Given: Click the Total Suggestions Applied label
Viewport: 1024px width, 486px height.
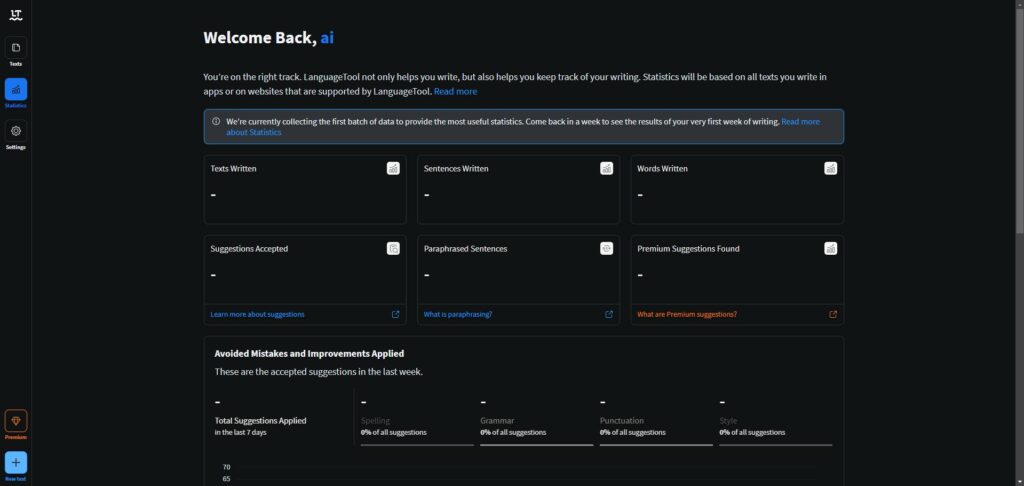Looking at the screenshot, I should coord(261,421).
